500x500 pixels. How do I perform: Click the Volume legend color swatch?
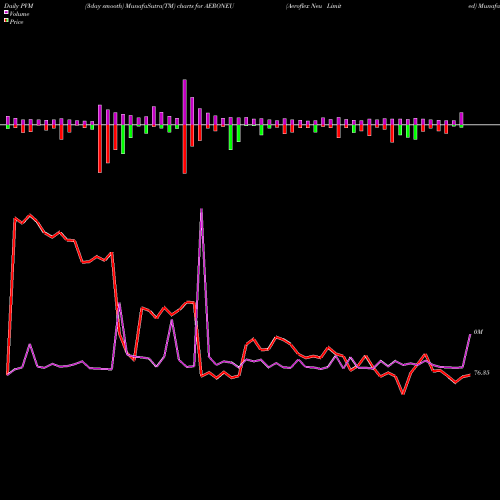point(6,12)
